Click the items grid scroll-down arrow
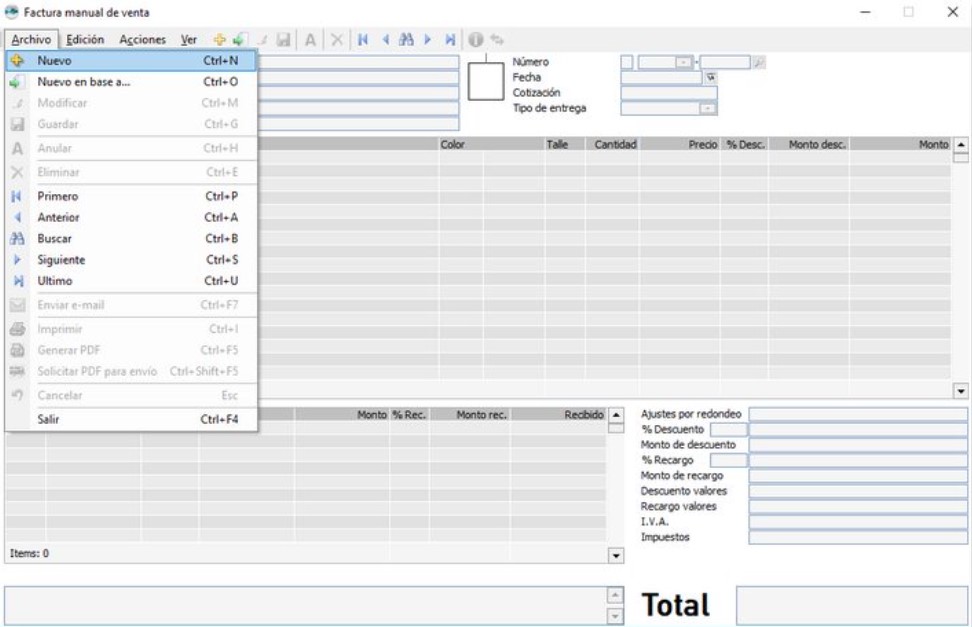This screenshot has width=972, height=627. [961, 392]
